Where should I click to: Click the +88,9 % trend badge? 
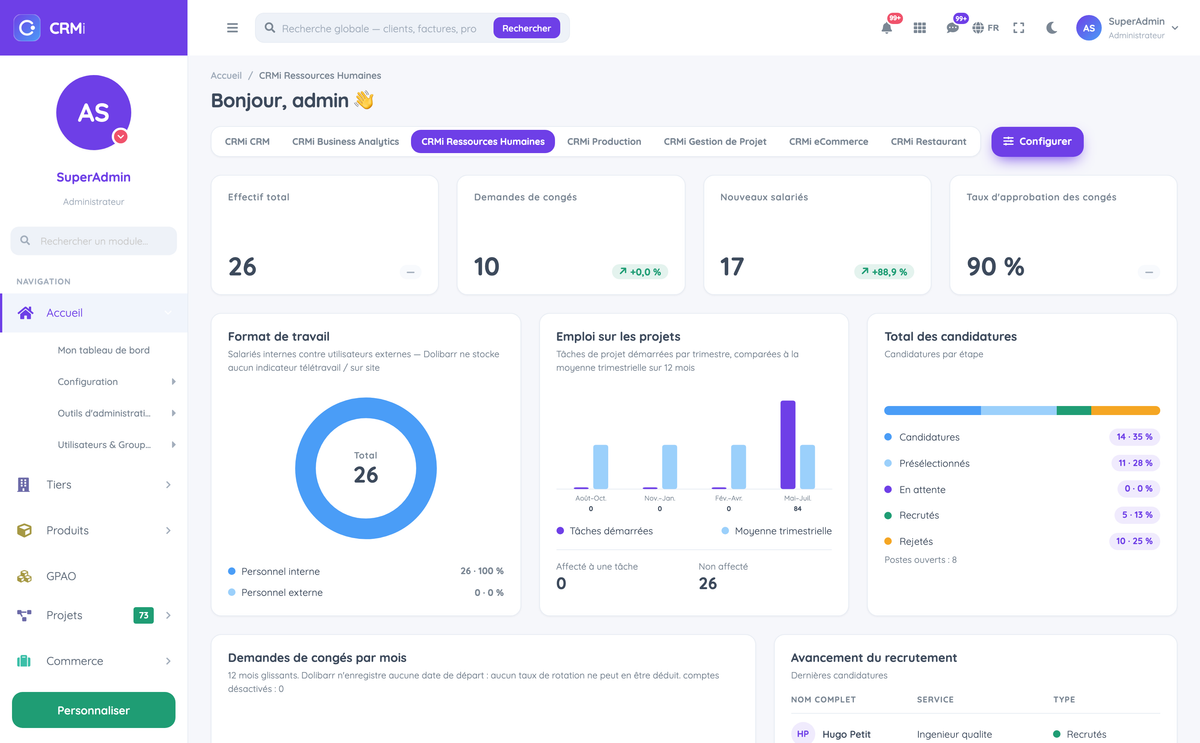point(884,271)
